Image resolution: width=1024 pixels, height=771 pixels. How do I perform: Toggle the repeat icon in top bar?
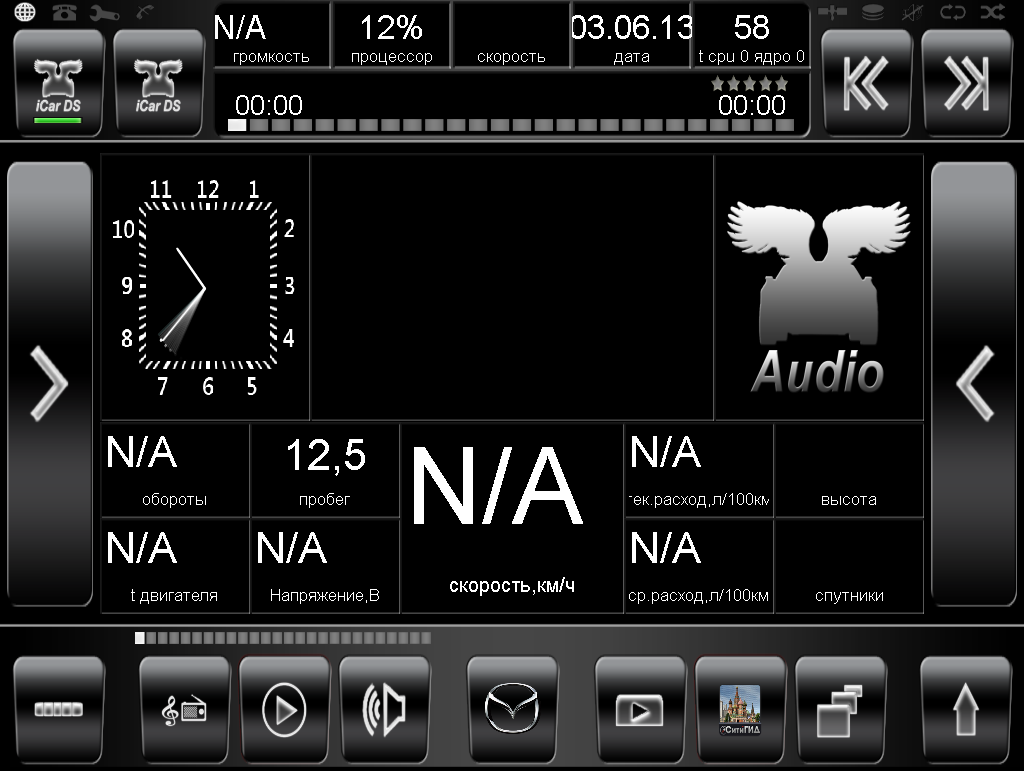952,12
